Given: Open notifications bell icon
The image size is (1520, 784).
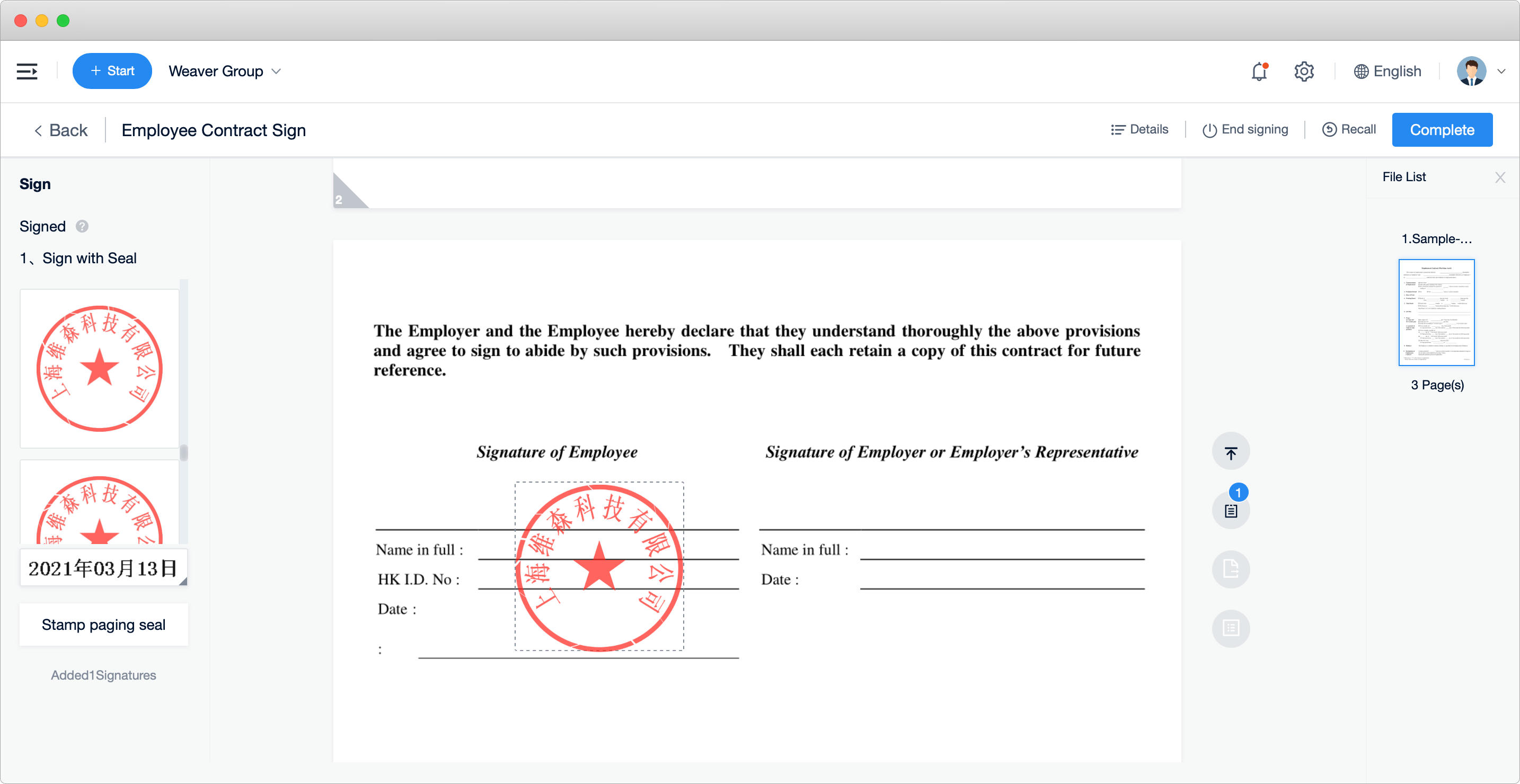Looking at the screenshot, I should 1259,72.
